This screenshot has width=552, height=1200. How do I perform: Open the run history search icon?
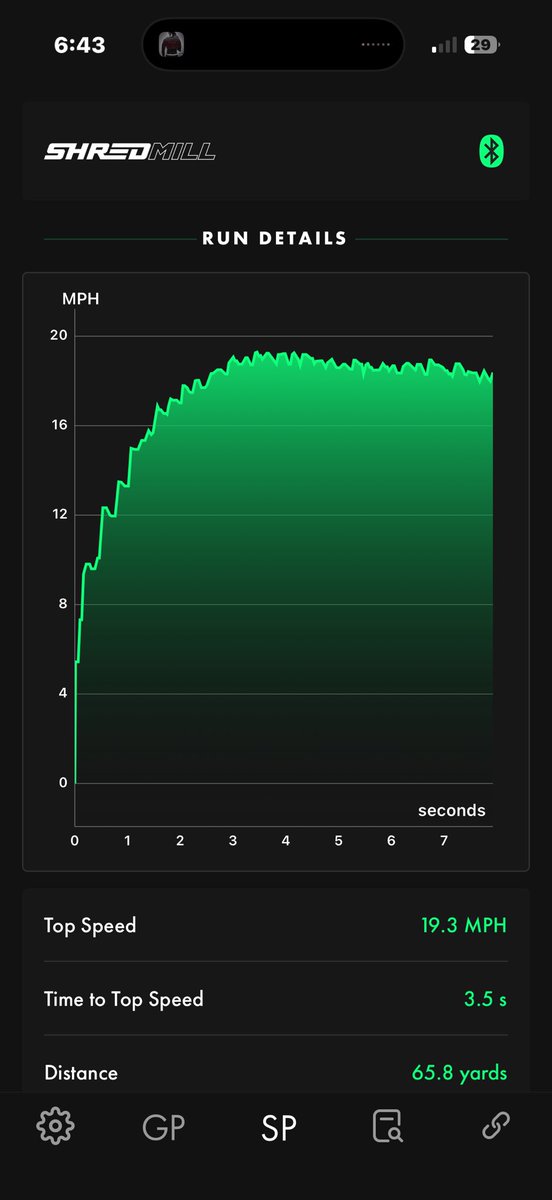[x=387, y=1127]
